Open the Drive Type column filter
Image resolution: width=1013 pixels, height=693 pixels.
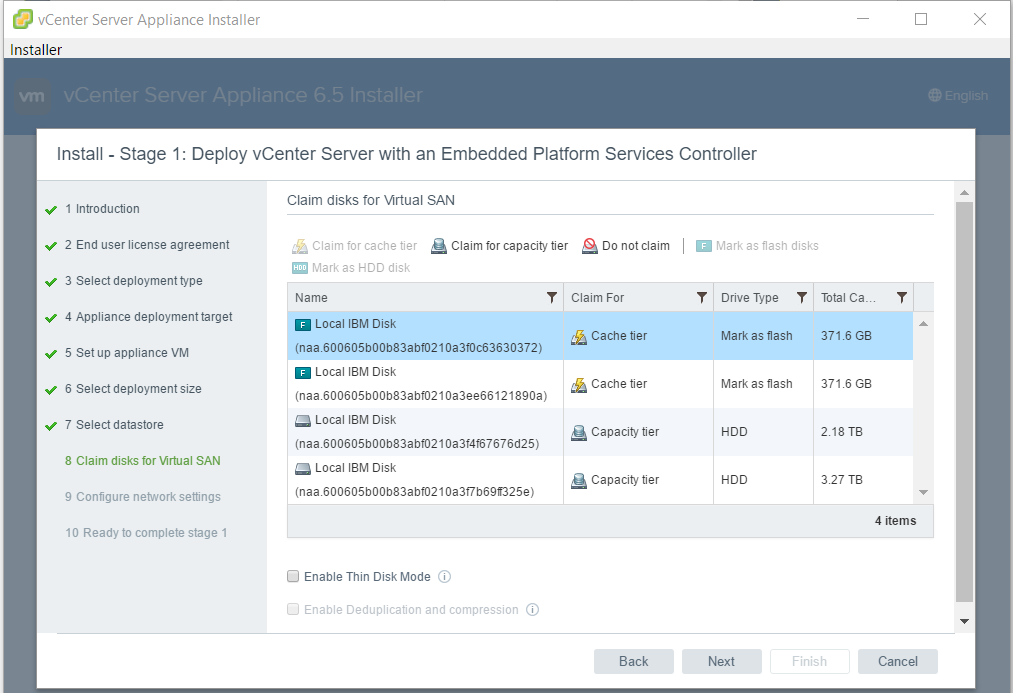click(x=802, y=297)
